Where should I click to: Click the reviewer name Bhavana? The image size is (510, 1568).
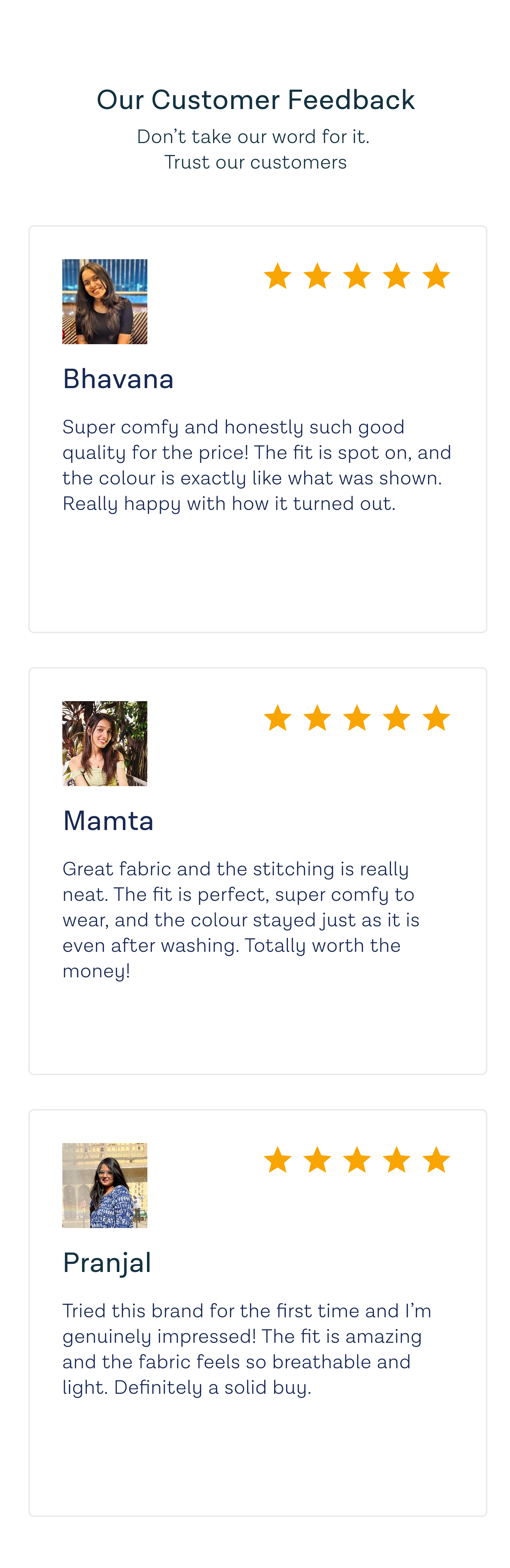[x=119, y=379]
